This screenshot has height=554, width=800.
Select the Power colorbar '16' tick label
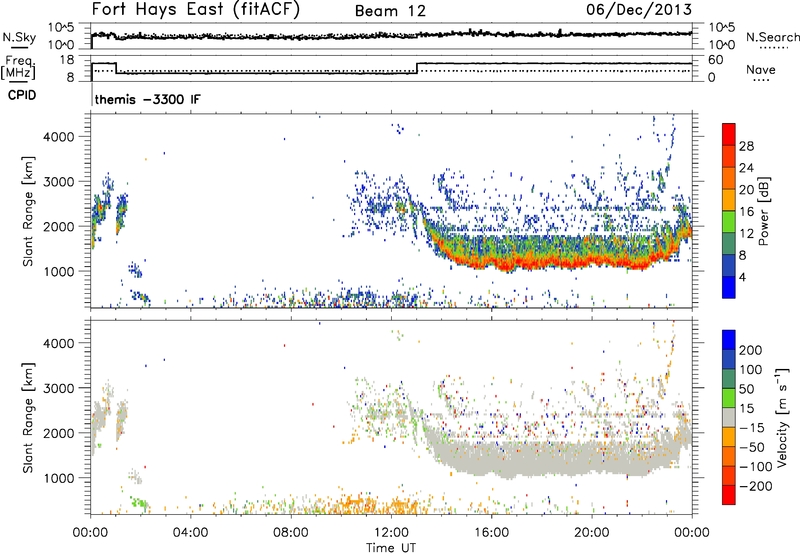coord(746,212)
